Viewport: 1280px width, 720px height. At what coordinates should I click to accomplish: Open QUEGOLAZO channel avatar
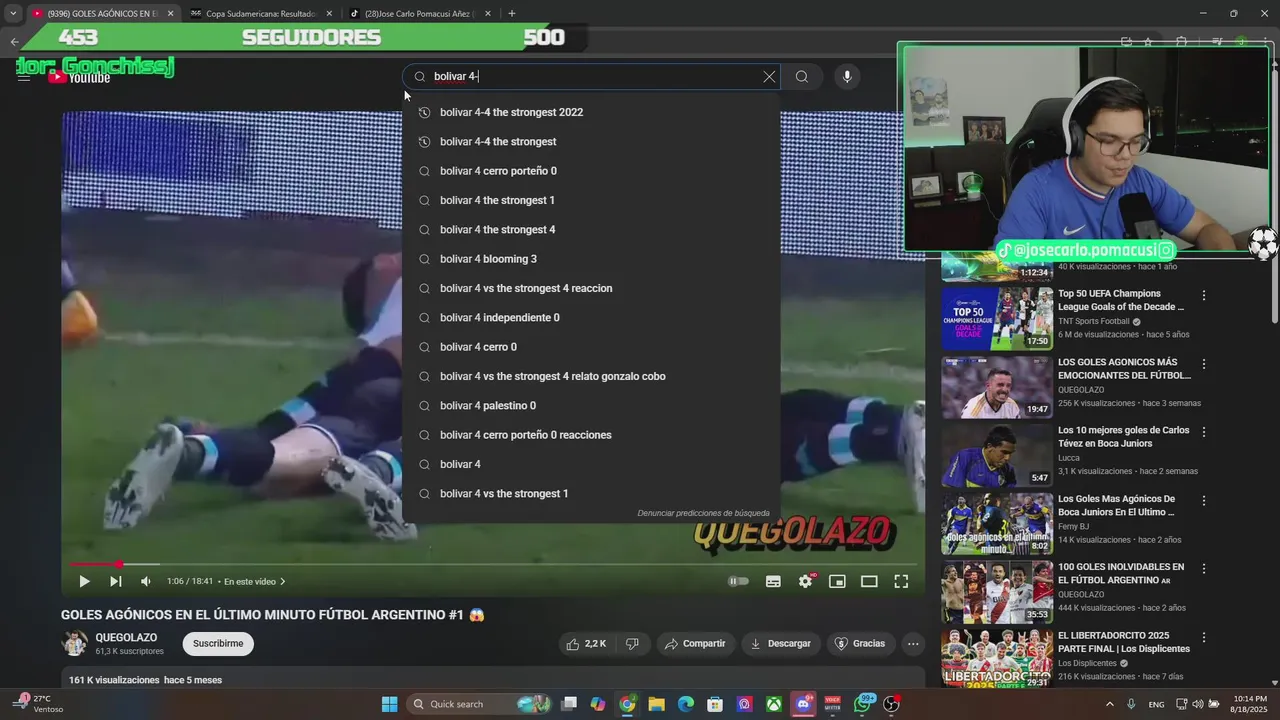pyautogui.click(x=75, y=644)
